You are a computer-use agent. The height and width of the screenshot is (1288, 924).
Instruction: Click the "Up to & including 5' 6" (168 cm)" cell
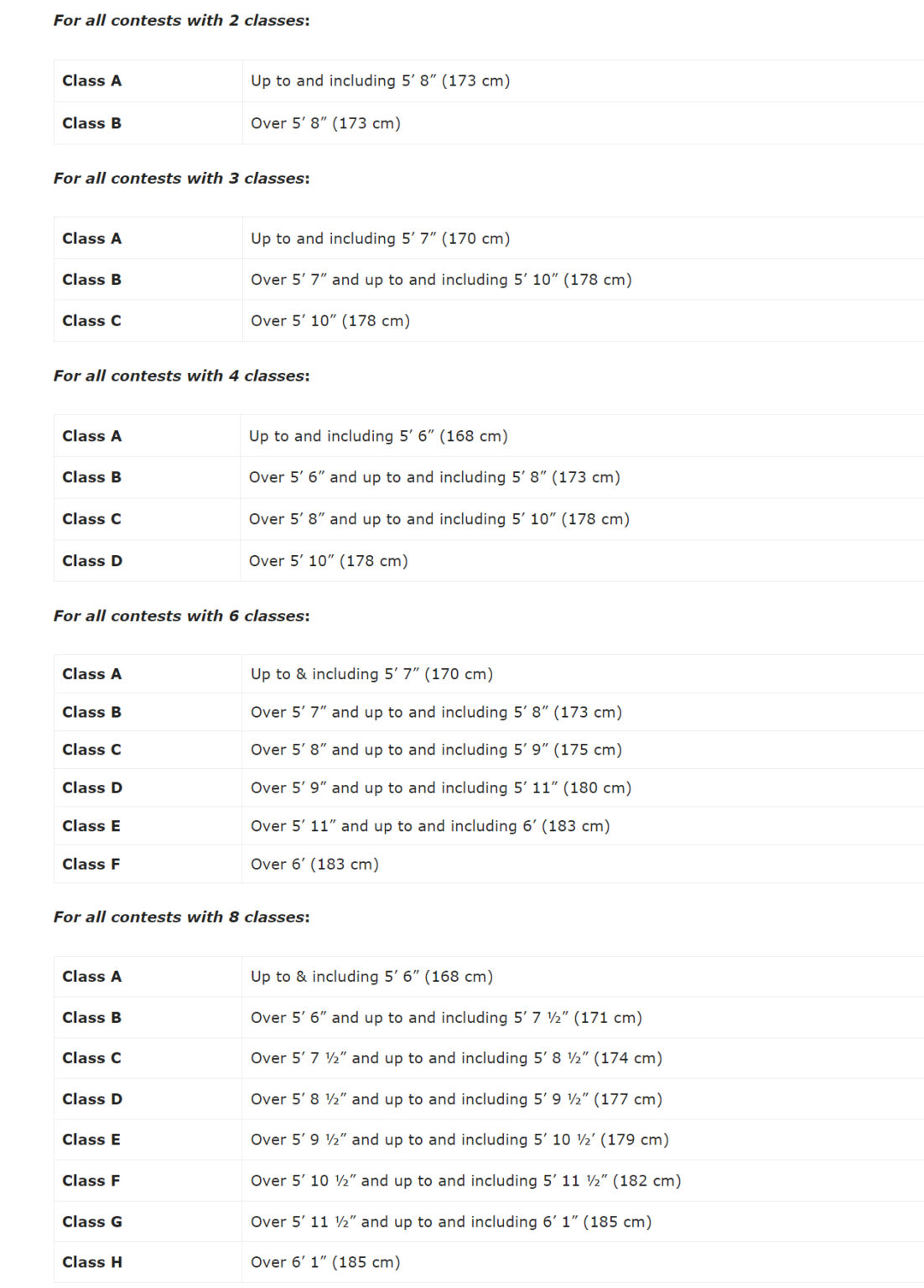pos(371,977)
